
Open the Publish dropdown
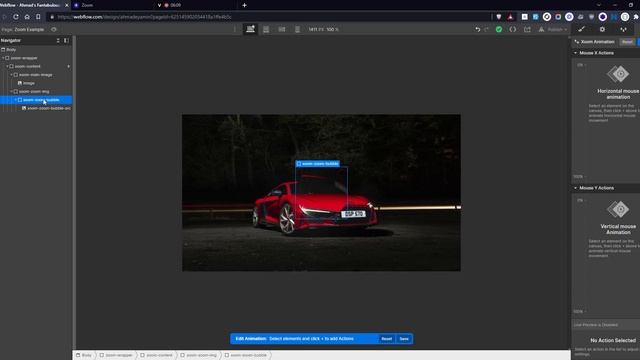pos(557,29)
